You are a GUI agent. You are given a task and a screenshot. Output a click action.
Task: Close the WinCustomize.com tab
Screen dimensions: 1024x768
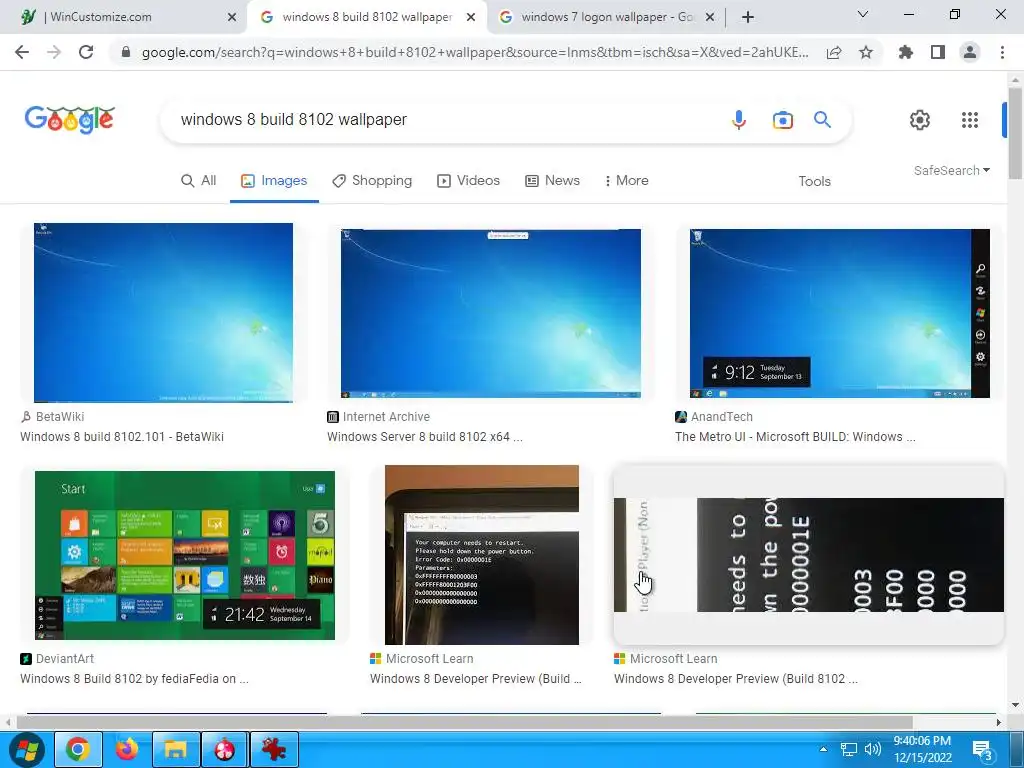pyautogui.click(x=232, y=17)
